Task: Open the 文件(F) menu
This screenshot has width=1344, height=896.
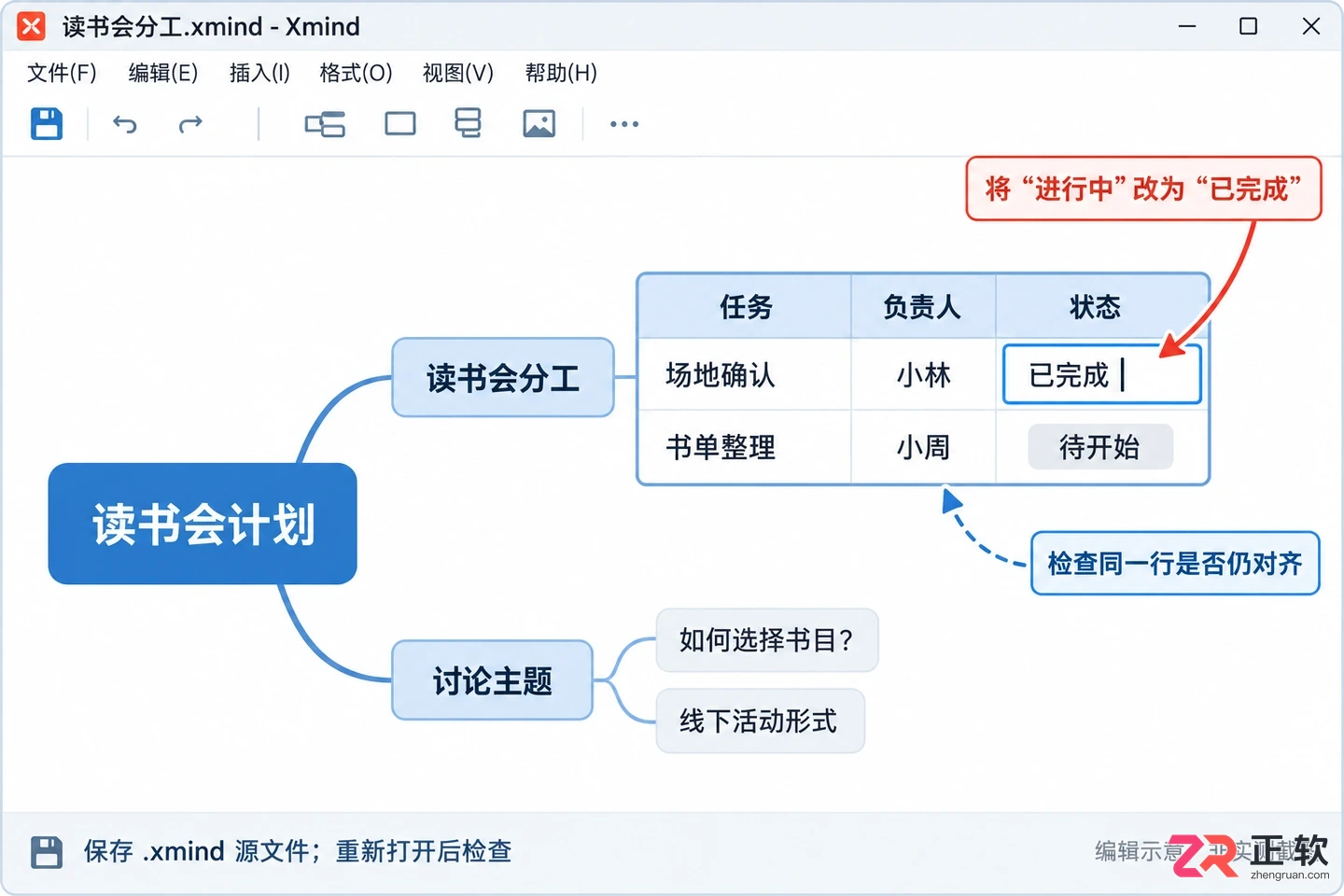Action: pos(62,73)
